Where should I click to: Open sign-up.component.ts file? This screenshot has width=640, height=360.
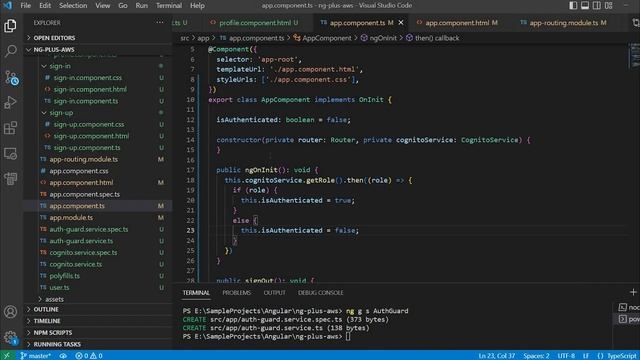pyautogui.click(x=98, y=147)
